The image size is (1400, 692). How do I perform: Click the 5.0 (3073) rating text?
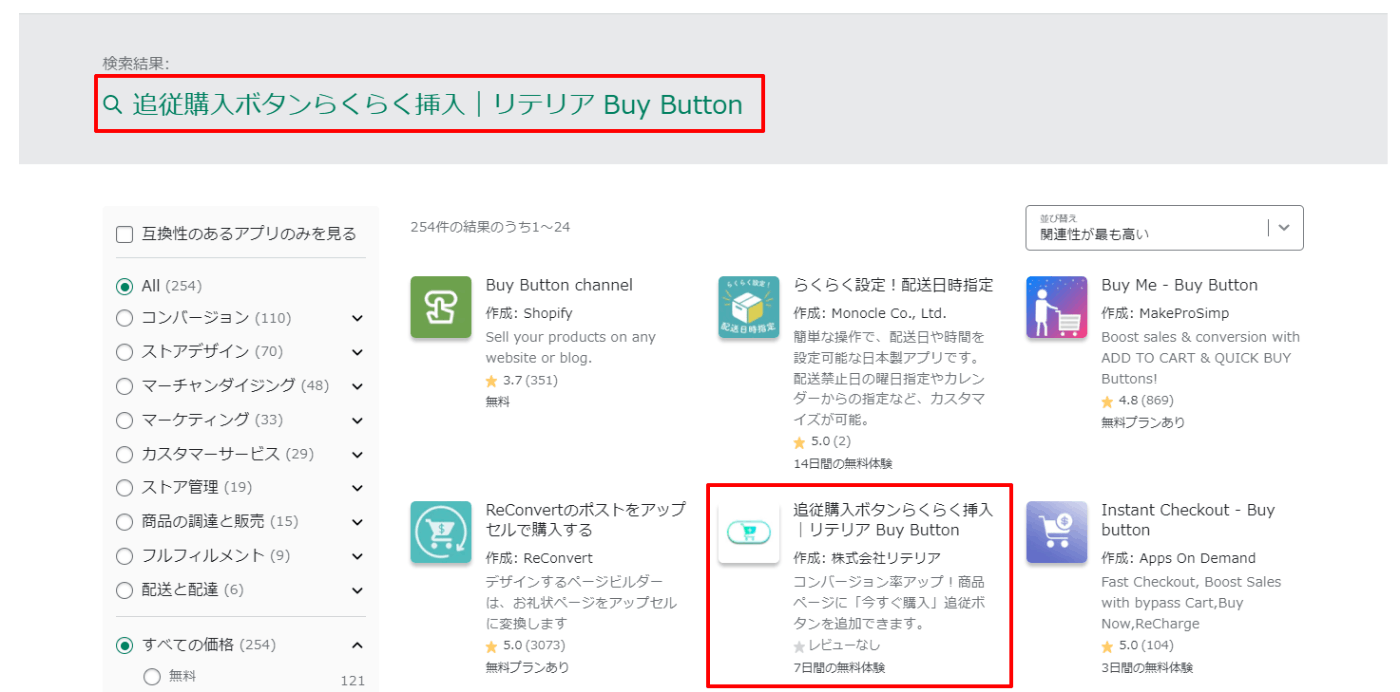click(x=534, y=646)
